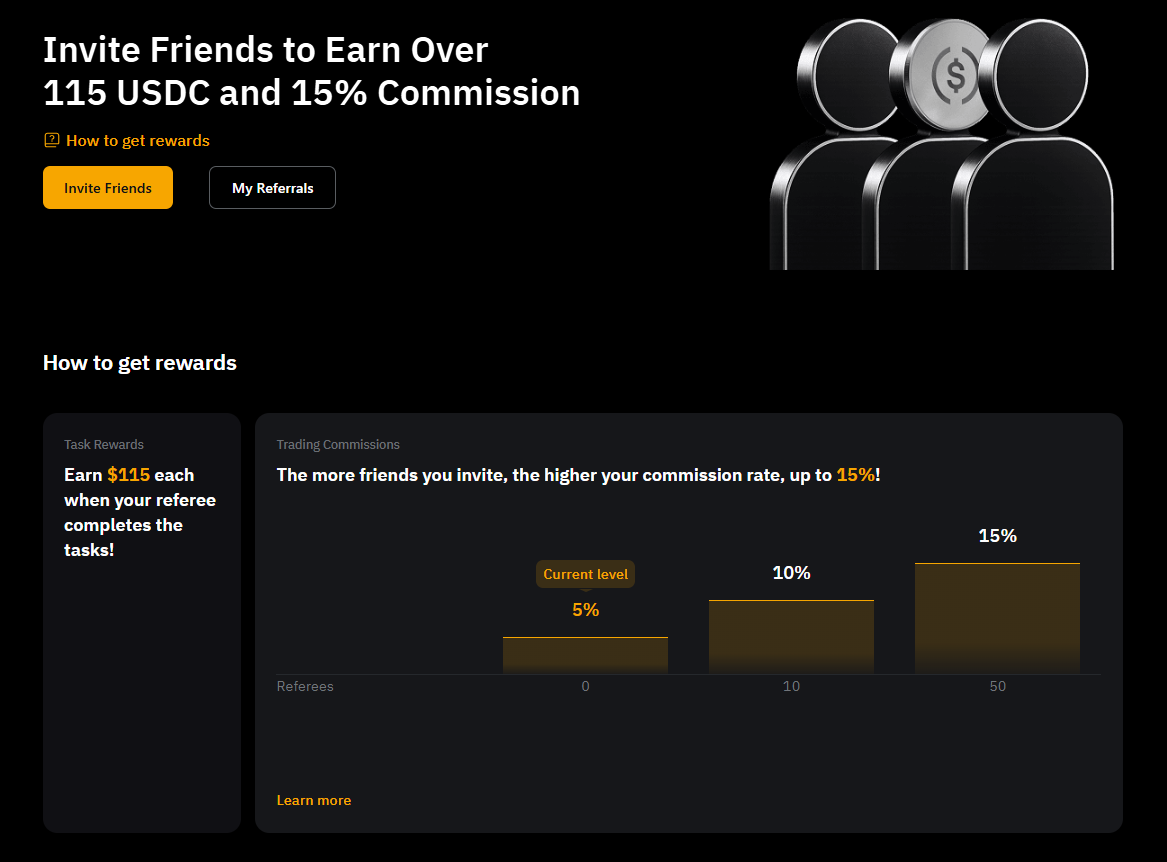Click the Referees axis label

[305, 687]
